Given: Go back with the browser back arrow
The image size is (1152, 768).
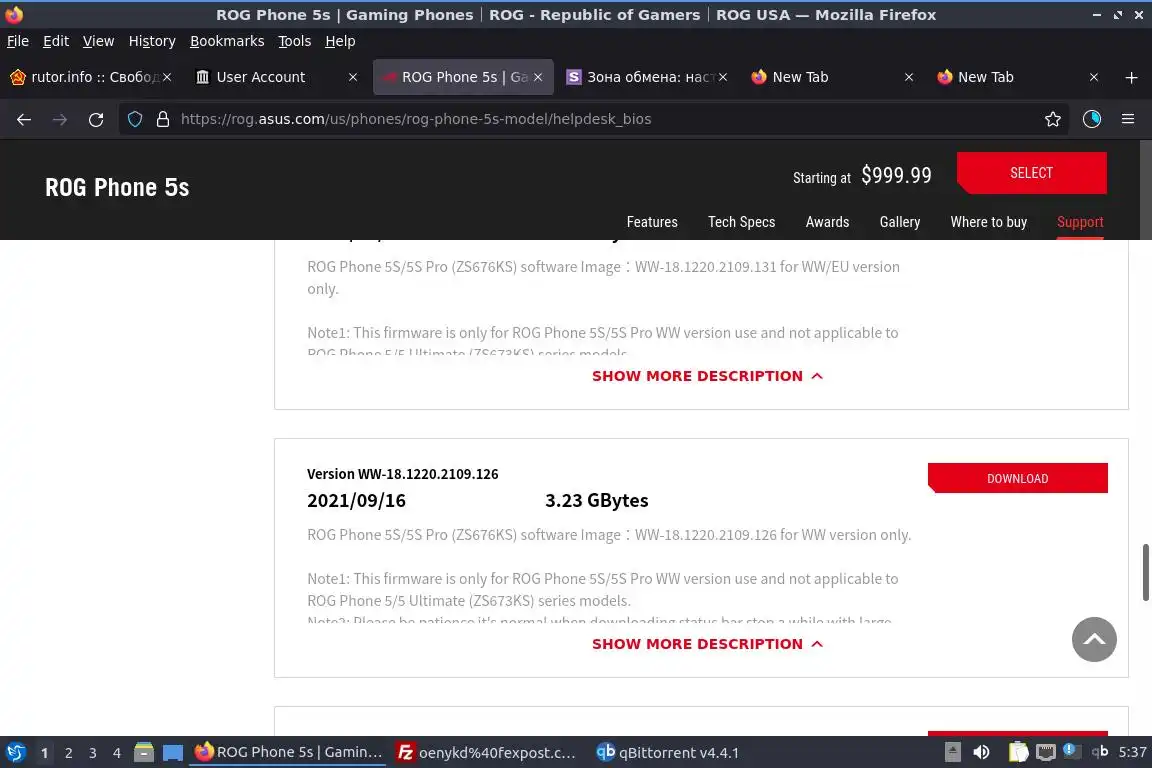Looking at the screenshot, I should pyautogui.click(x=24, y=119).
